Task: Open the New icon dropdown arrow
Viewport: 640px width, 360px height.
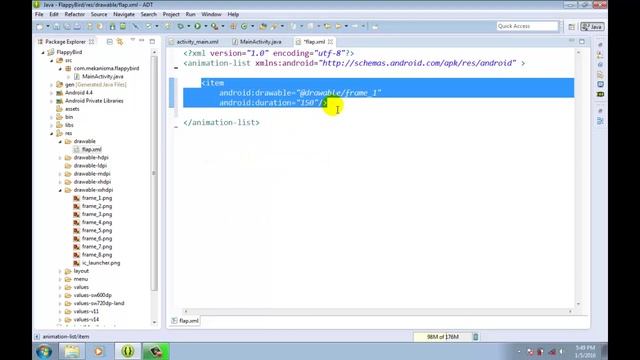Action: 48,27
